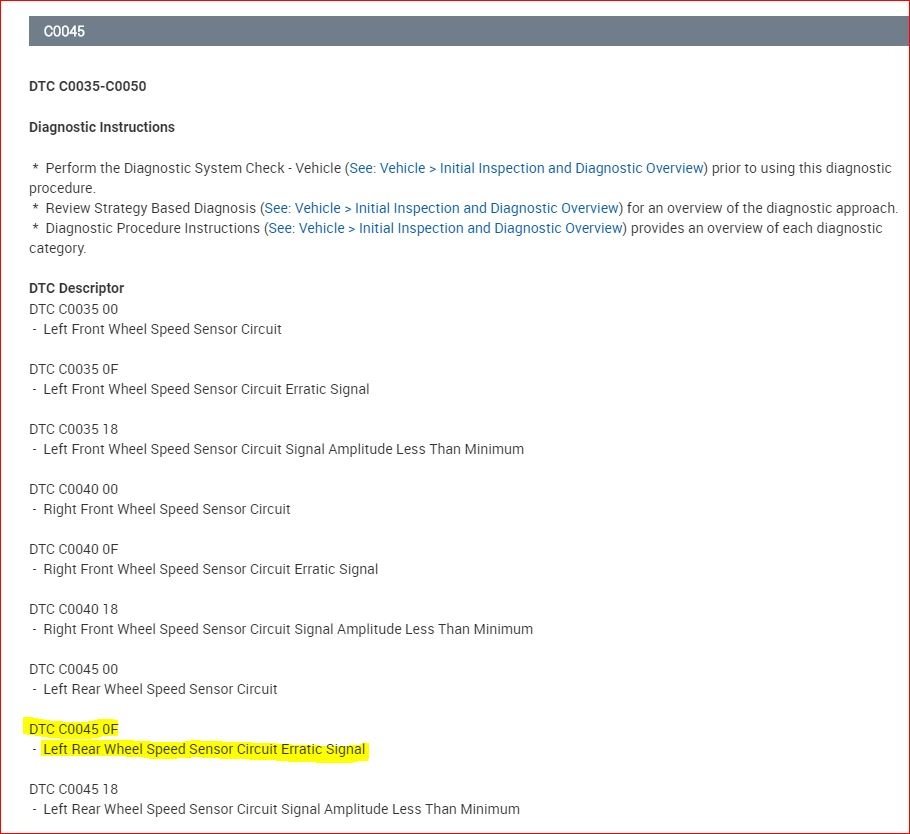Select Right Front Wheel Speed Sensor Erratic Signal line

pyautogui.click(x=211, y=569)
